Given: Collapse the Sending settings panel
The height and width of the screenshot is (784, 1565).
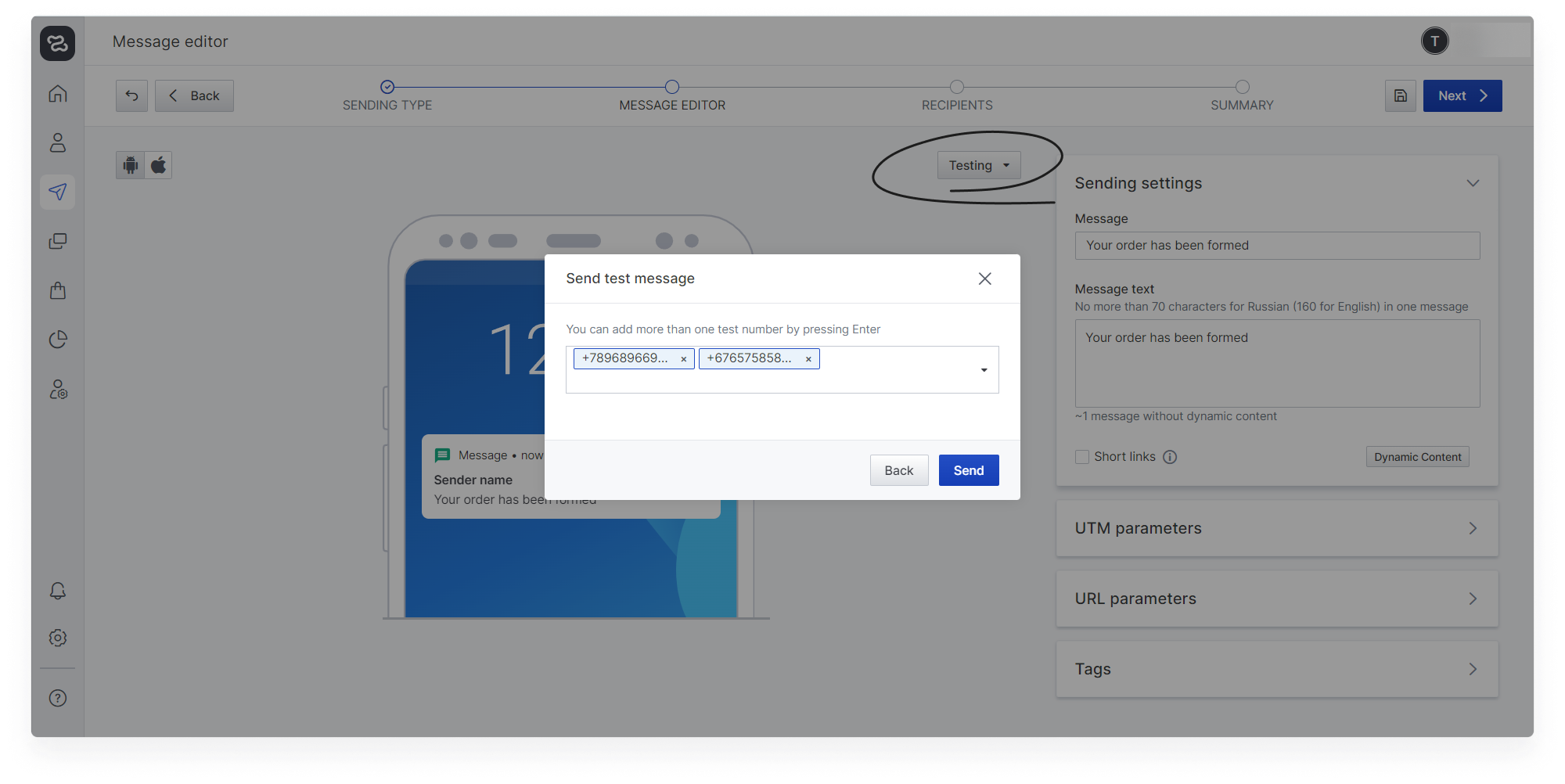Looking at the screenshot, I should point(1473,183).
